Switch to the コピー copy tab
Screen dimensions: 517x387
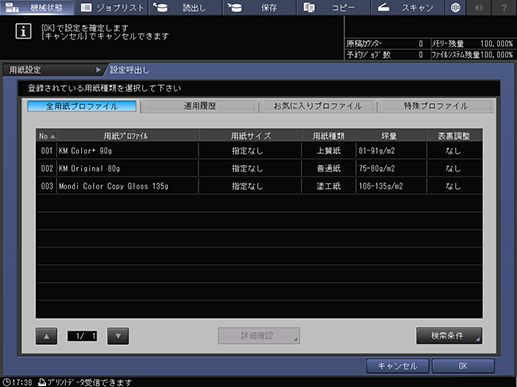[333, 7]
